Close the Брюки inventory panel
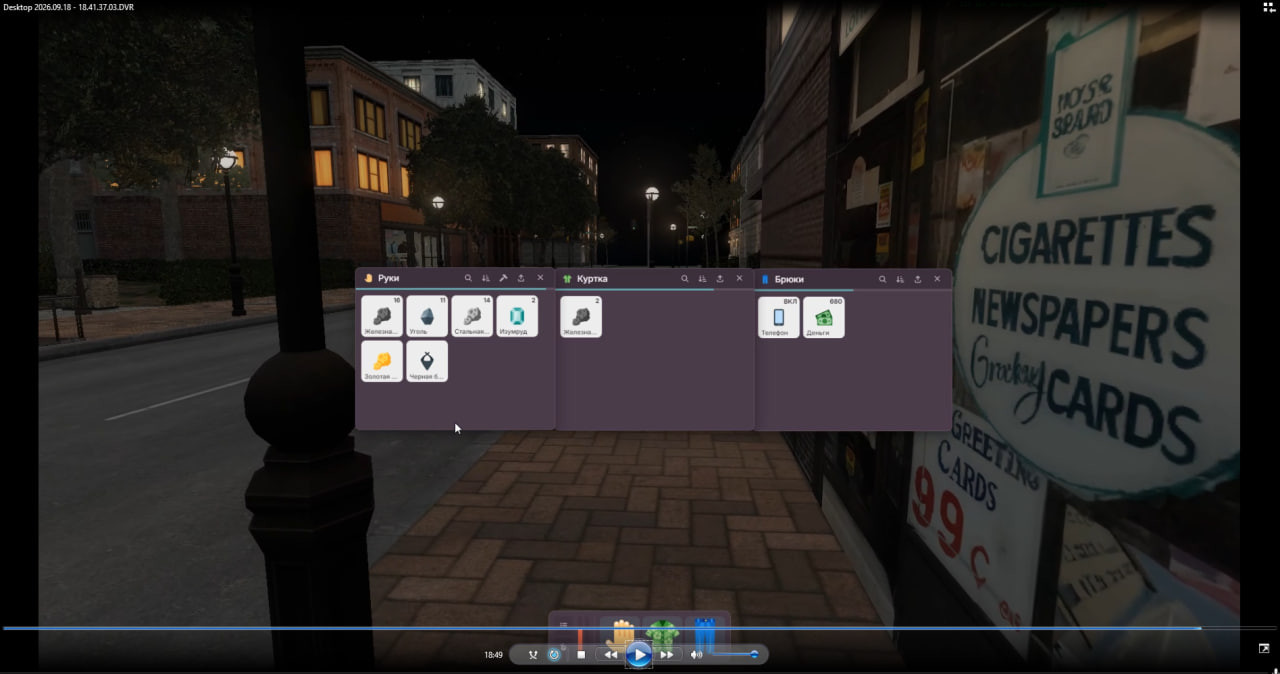The height and width of the screenshot is (674, 1280). 937,279
